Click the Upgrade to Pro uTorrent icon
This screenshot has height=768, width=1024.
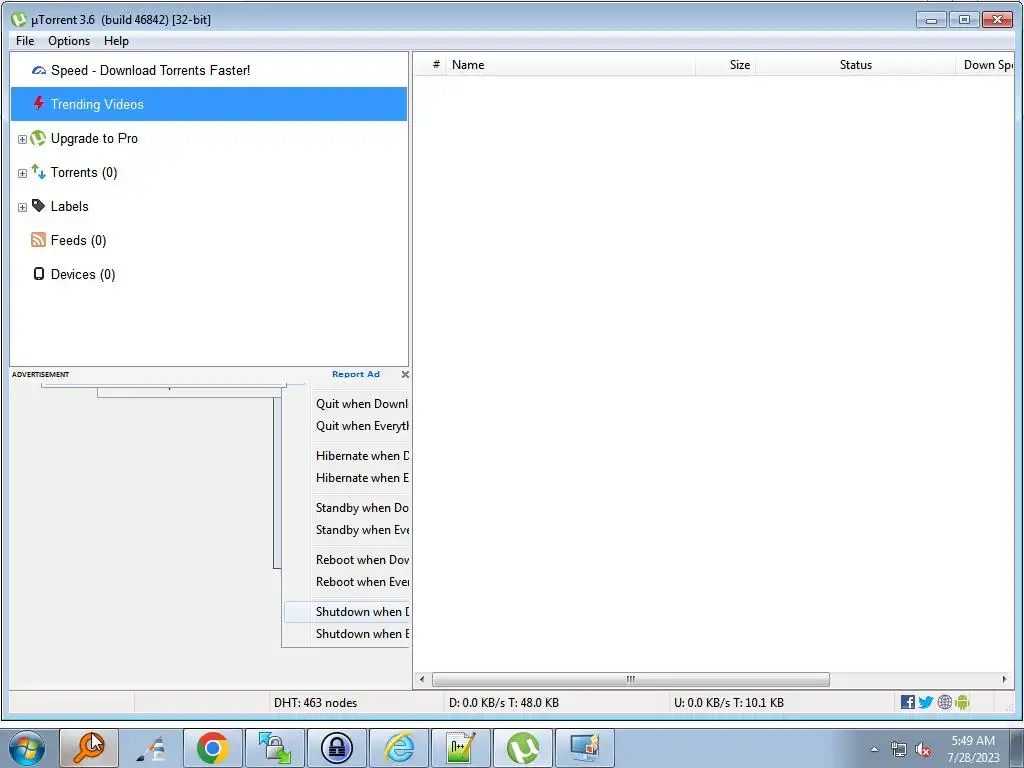coord(39,138)
